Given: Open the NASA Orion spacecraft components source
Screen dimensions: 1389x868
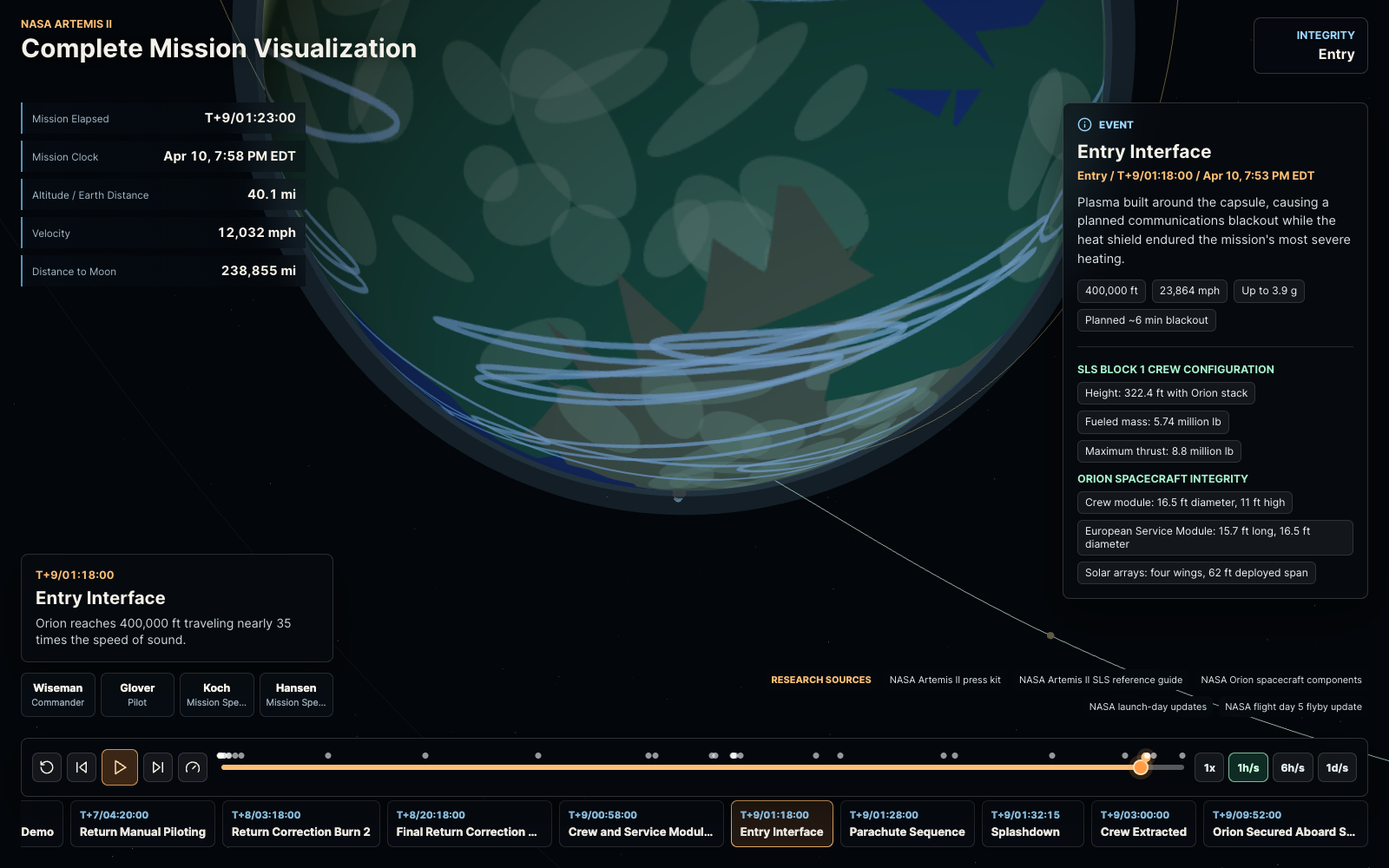Looking at the screenshot, I should (x=1281, y=680).
